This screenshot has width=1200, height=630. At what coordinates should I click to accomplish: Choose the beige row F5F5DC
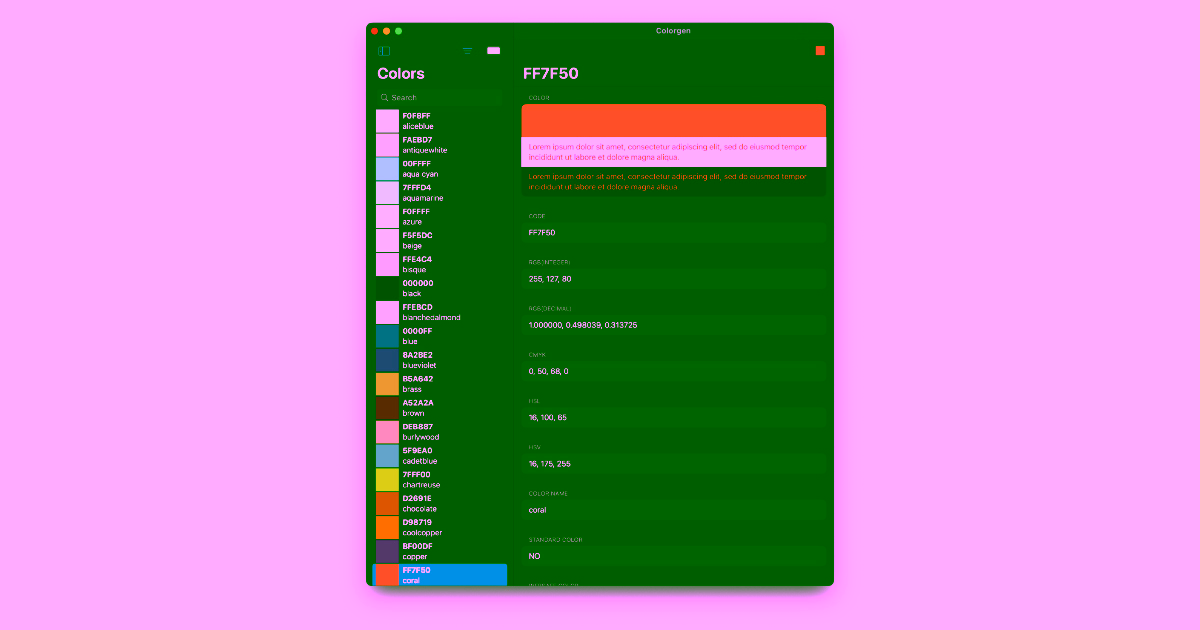(440, 241)
